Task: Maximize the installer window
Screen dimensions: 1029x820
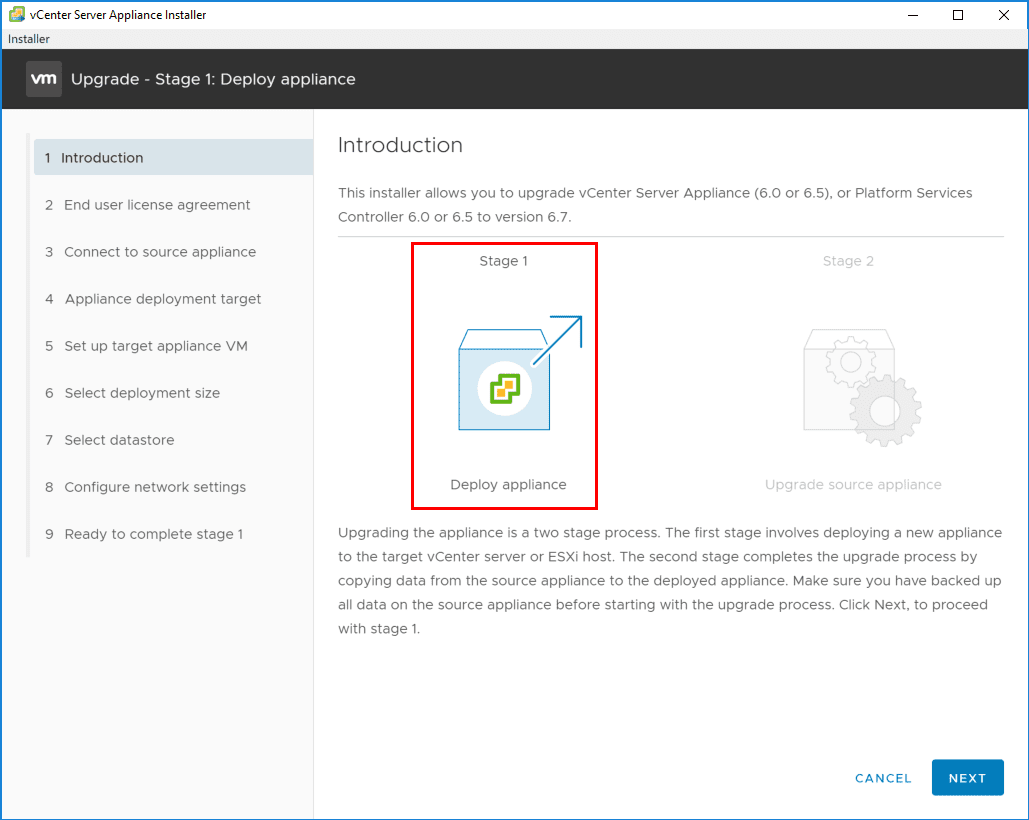Action: [x=958, y=15]
